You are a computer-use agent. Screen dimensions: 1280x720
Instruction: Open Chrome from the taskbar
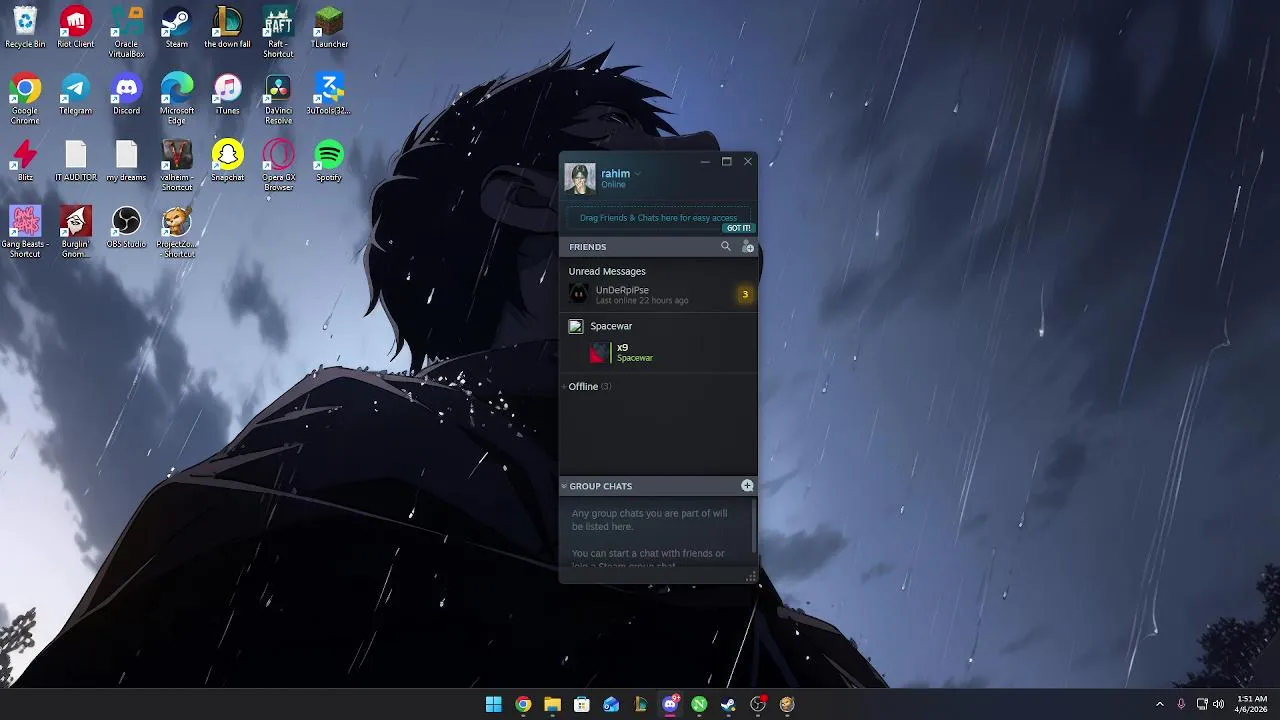point(523,704)
